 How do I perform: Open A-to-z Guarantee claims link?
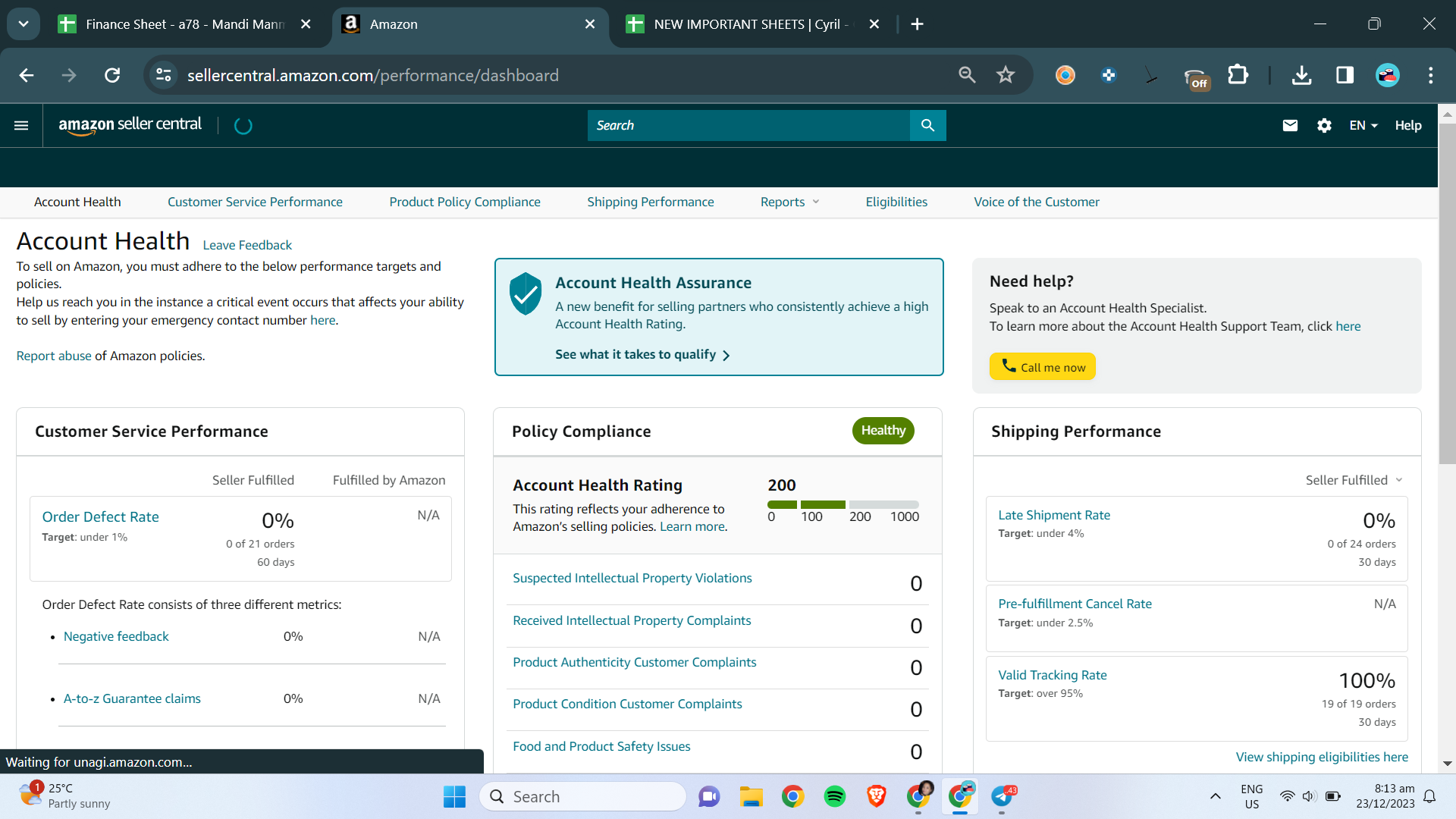pos(132,698)
